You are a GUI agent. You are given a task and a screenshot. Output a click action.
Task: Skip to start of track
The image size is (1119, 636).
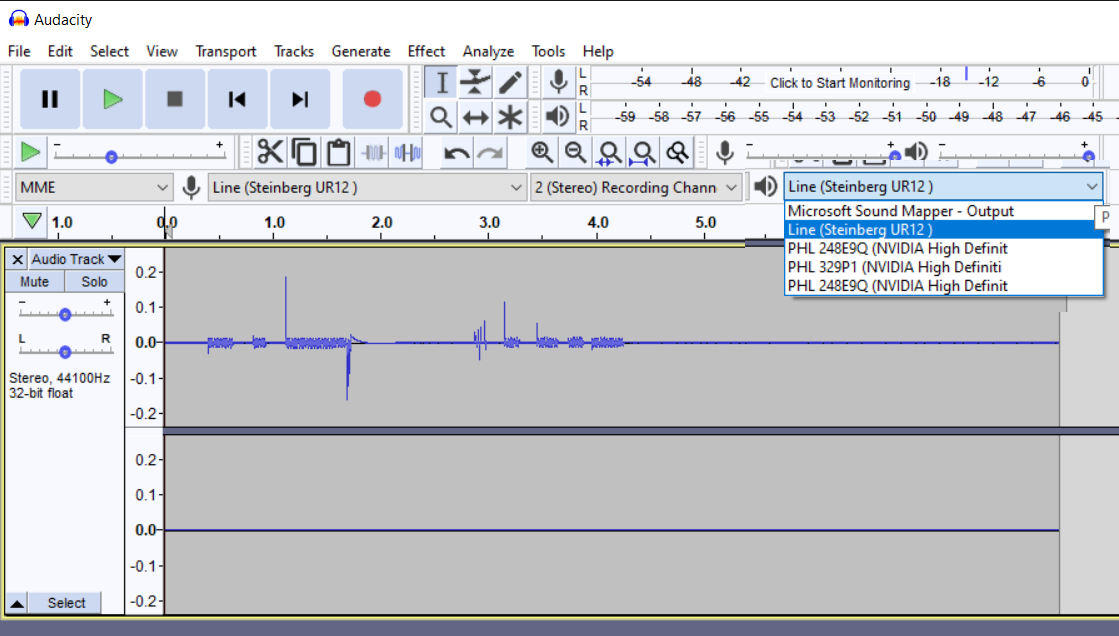pyautogui.click(x=237, y=99)
